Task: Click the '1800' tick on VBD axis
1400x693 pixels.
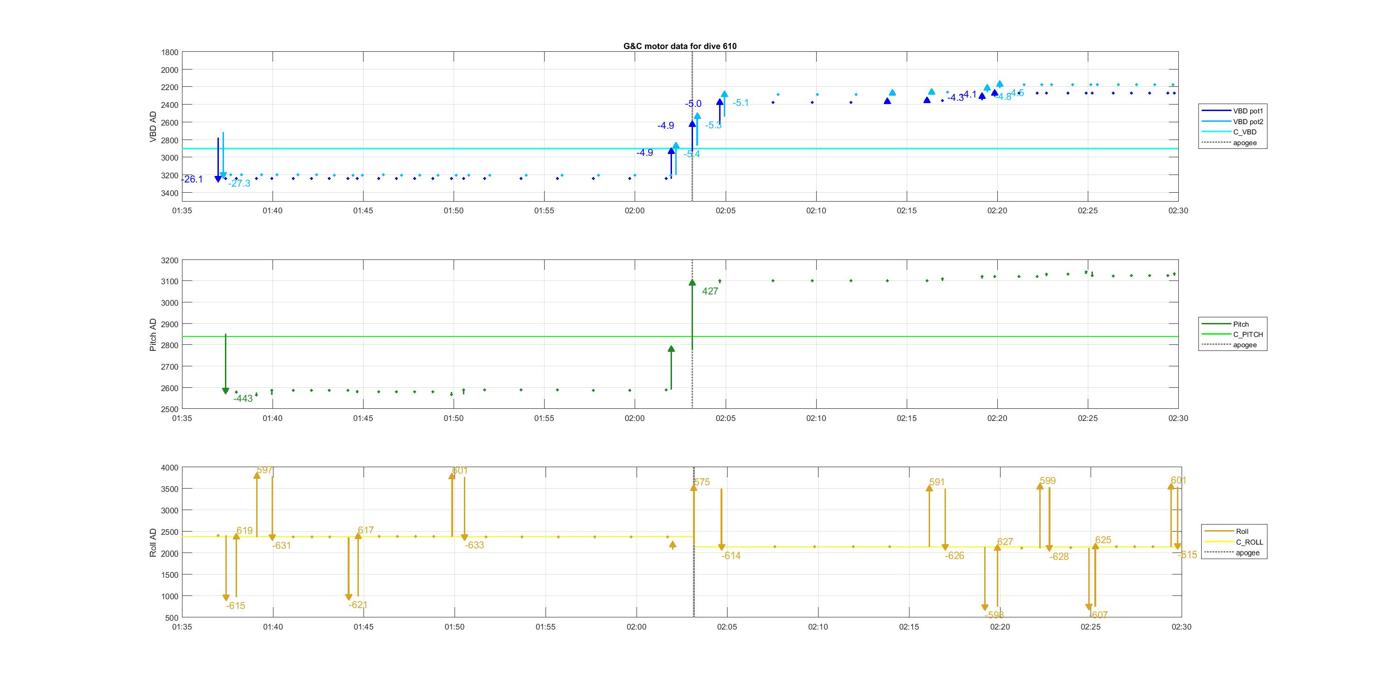Action: [x=170, y=52]
